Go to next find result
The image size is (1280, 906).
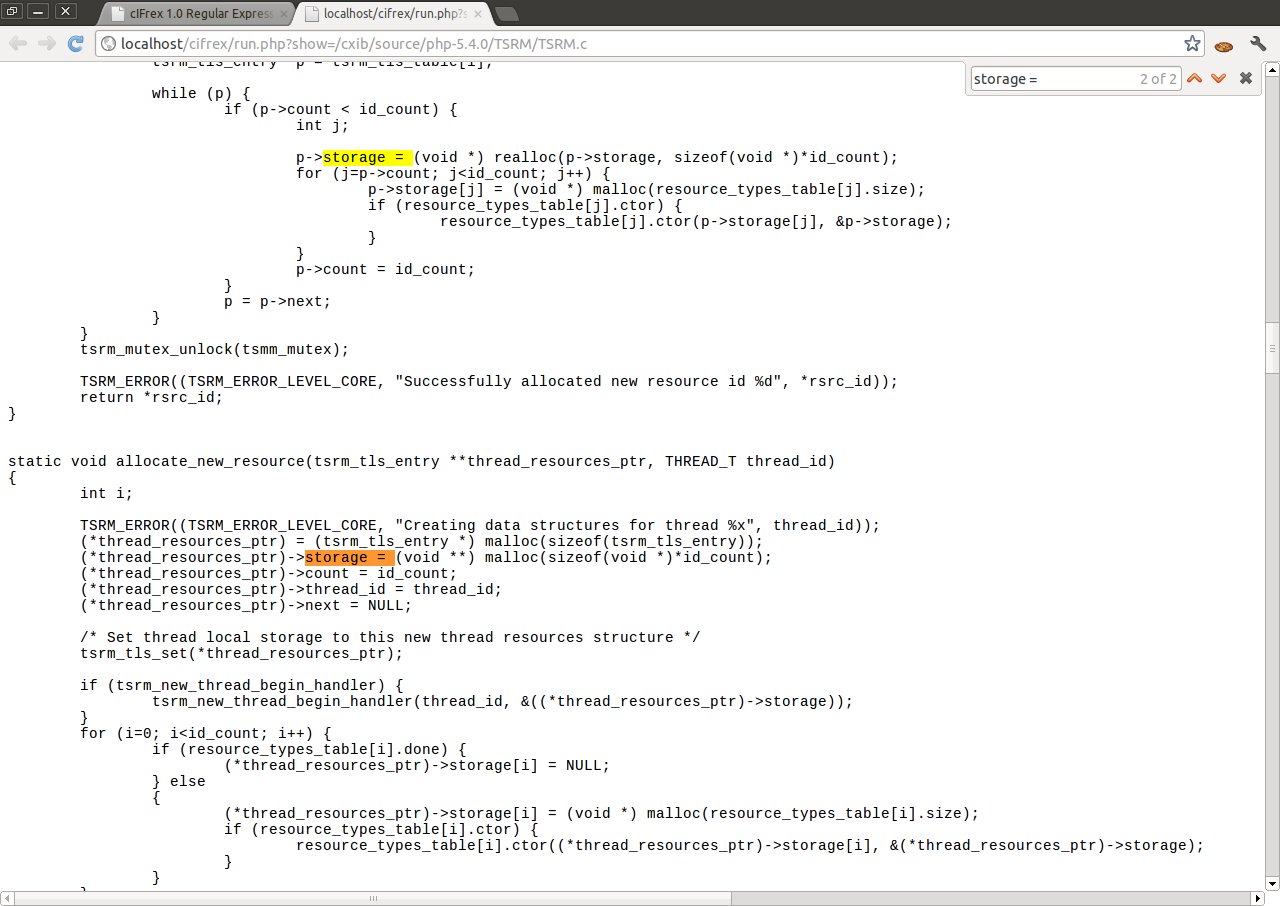(x=1218, y=79)
